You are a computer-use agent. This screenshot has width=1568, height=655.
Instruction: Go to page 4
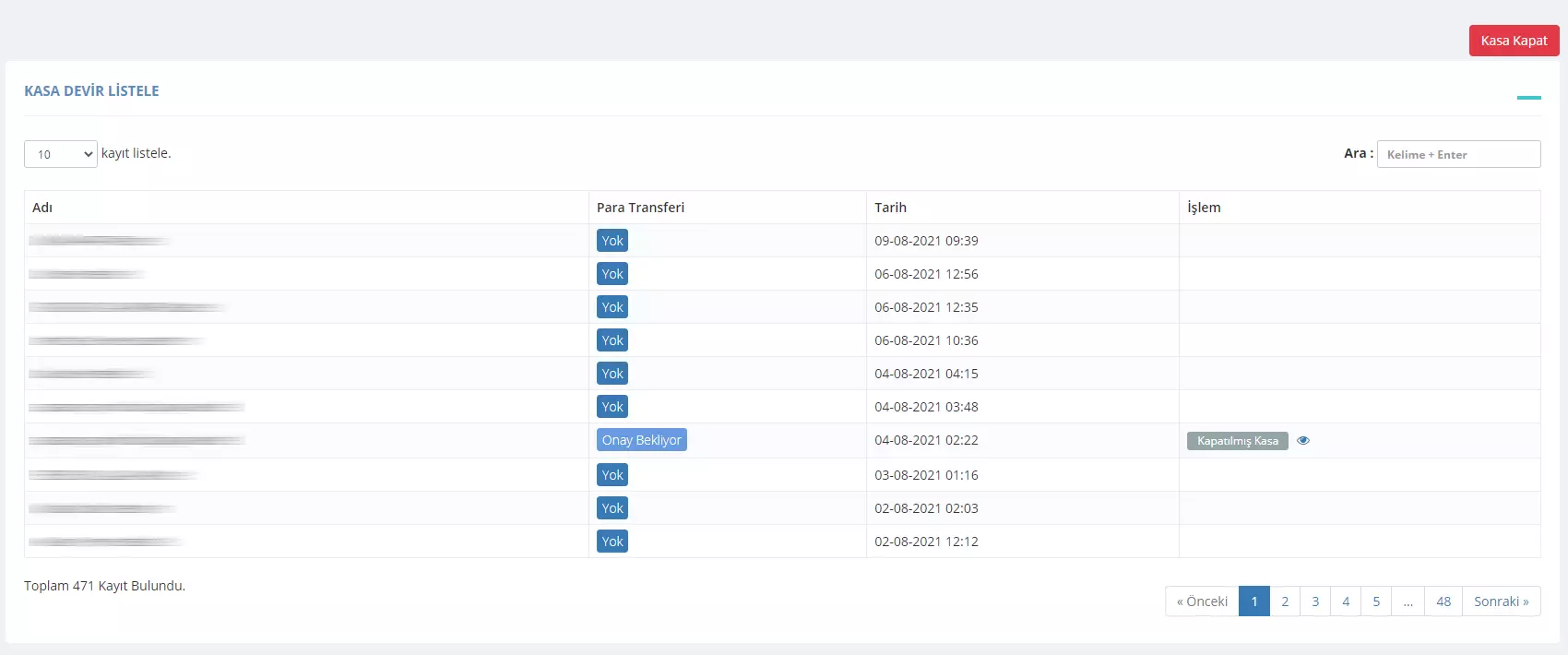point(1346,601)
